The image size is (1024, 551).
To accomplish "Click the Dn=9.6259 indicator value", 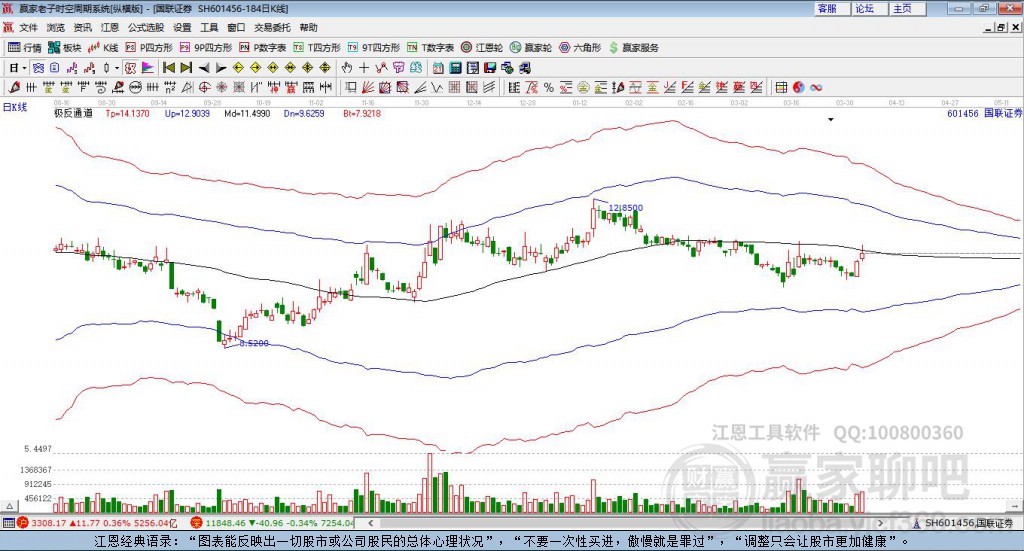I will coord(304,114).
